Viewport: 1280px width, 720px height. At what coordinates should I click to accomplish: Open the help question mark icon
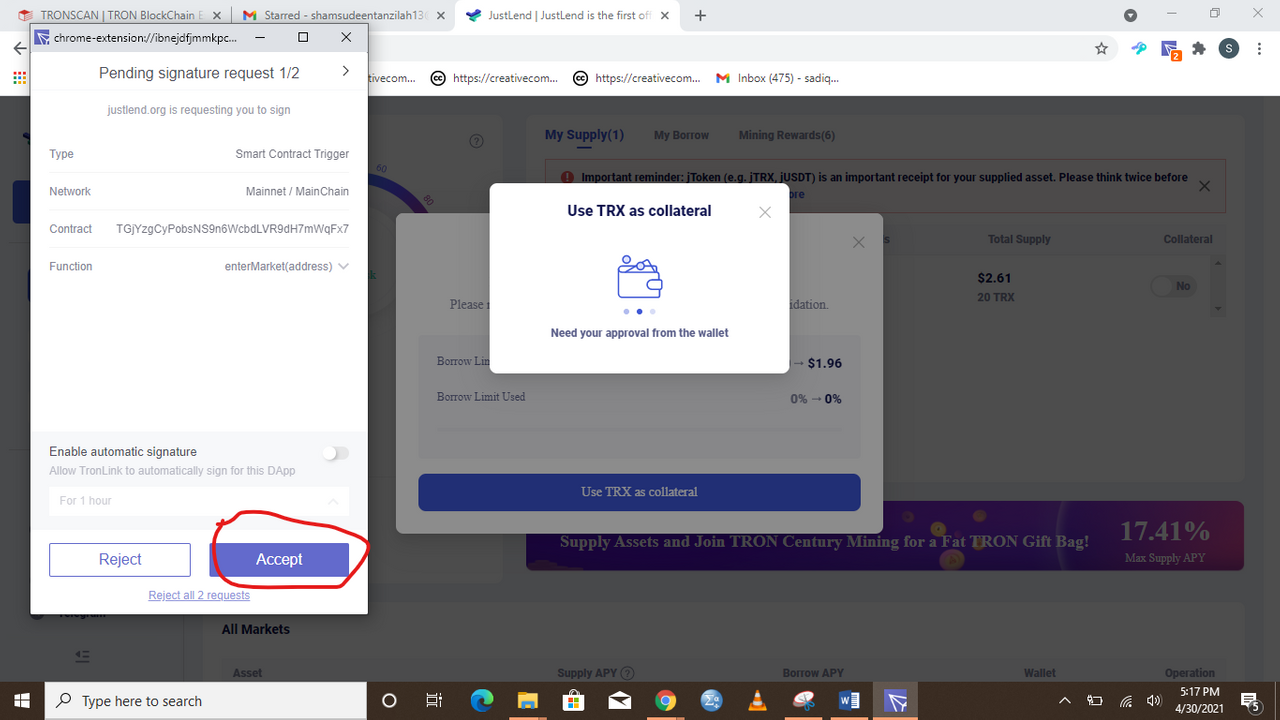tap(476, 141)
